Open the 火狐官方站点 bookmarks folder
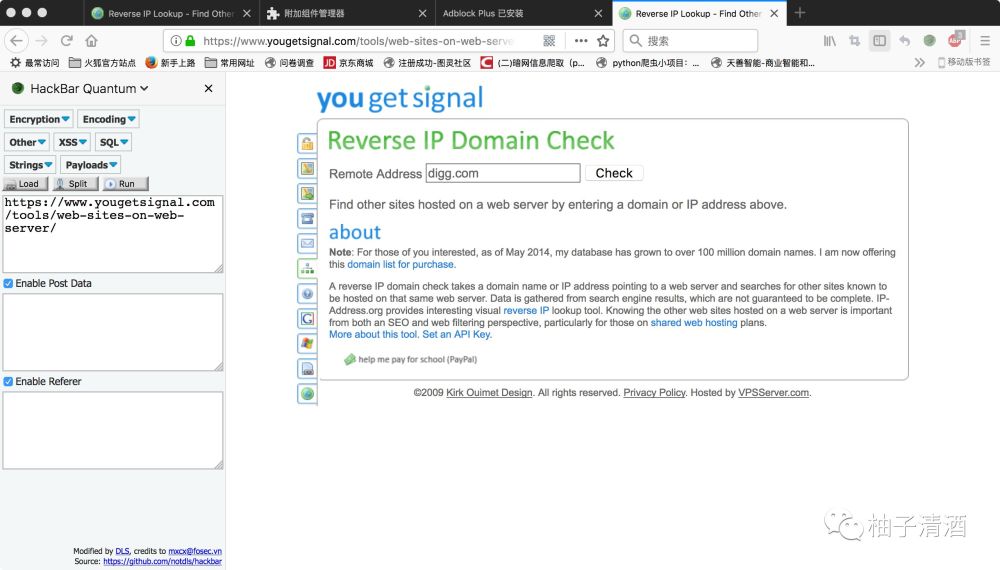1000x570 pixels. pyautogui.click(x=102, y=62)
